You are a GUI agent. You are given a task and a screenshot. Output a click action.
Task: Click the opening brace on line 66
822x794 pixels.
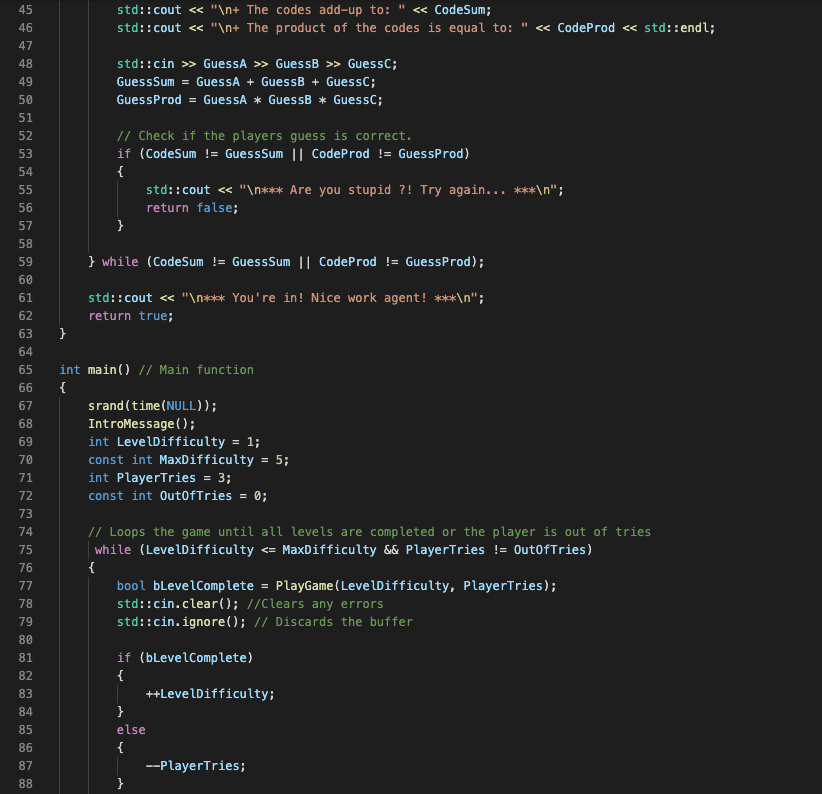click(x=62, y=388)
